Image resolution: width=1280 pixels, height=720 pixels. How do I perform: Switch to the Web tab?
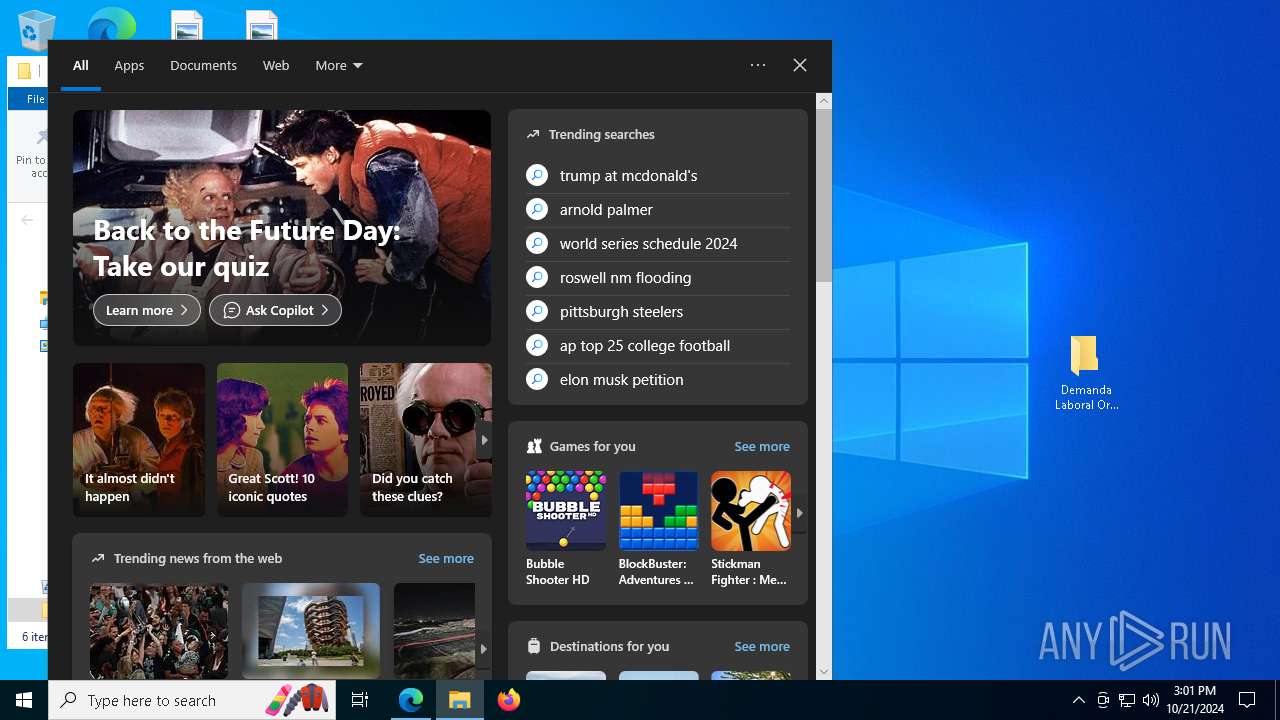tap(276, 65)
